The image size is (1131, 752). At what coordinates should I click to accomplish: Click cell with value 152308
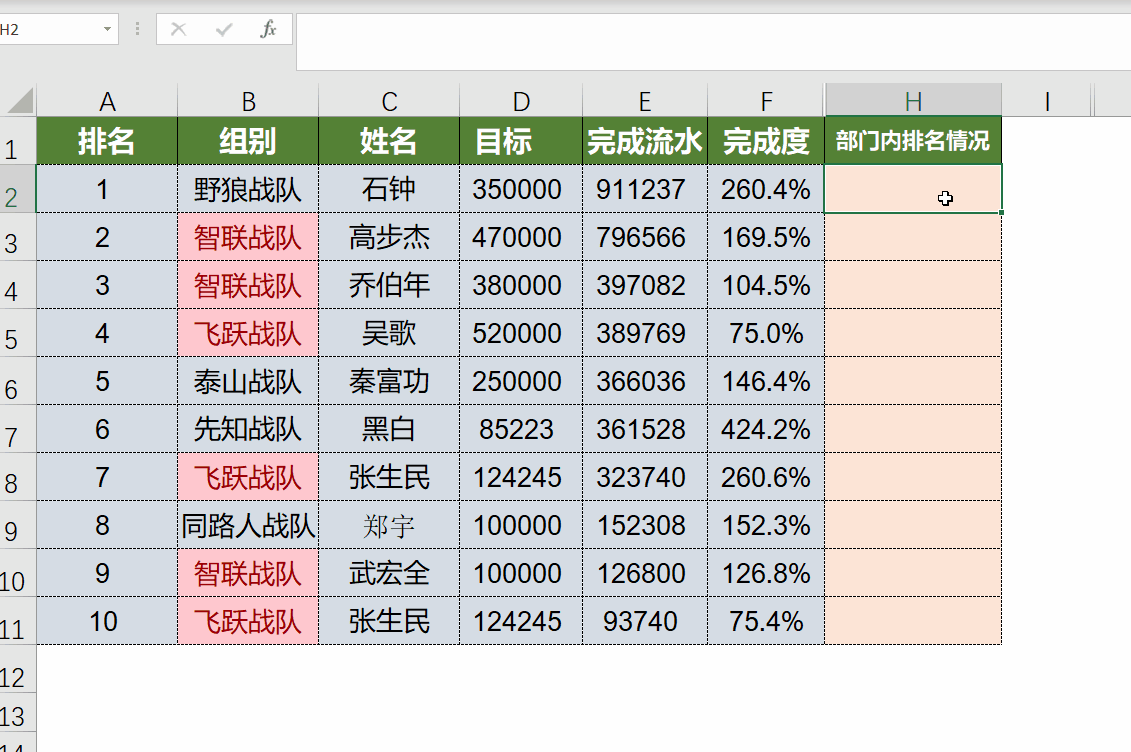point(645,525)
